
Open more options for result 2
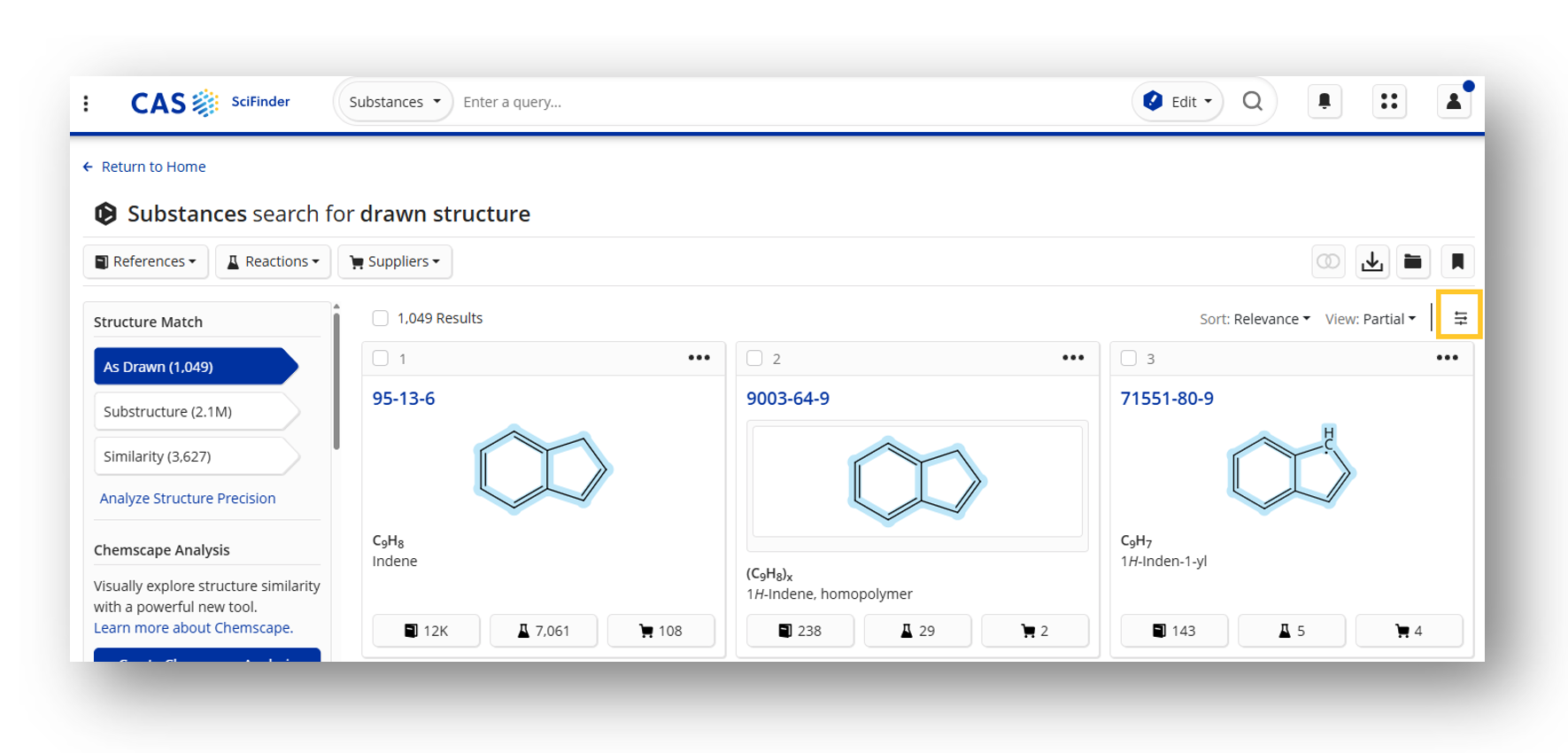[1073, 358]
